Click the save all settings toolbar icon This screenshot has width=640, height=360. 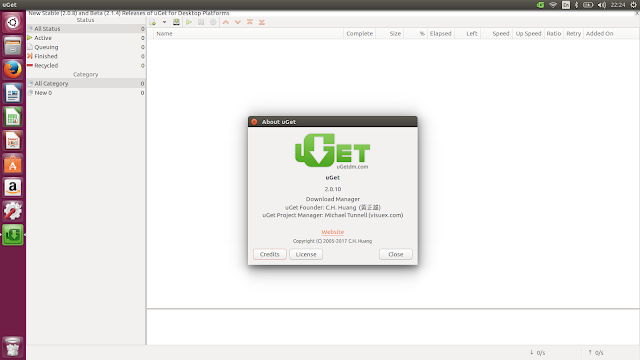coord(176,22)
